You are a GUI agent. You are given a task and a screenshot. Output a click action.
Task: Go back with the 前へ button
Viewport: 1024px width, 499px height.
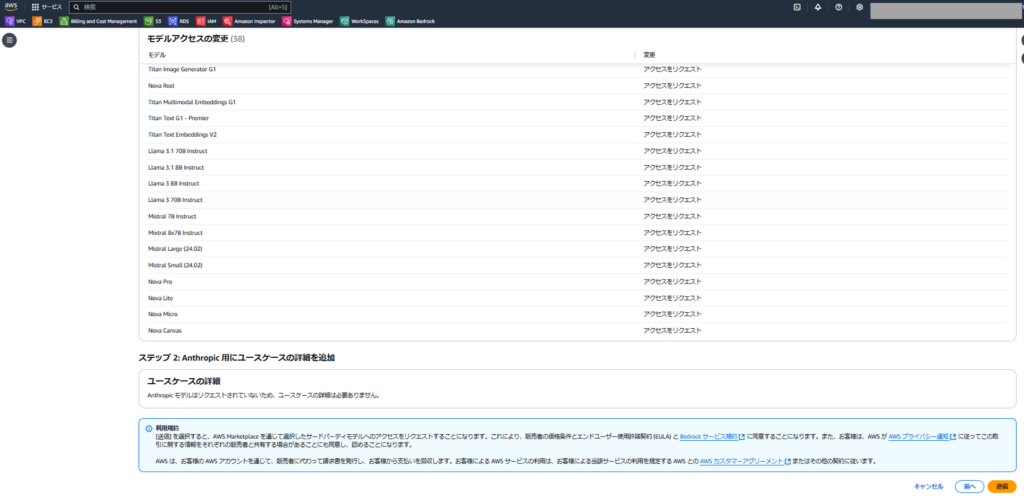[969, 486]
